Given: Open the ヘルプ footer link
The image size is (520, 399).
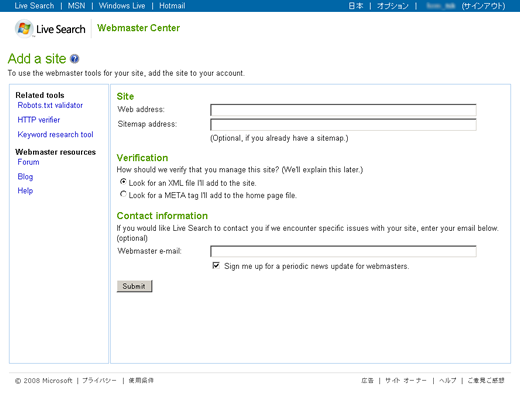Looking at the screenshot, I should coord(448,380).
